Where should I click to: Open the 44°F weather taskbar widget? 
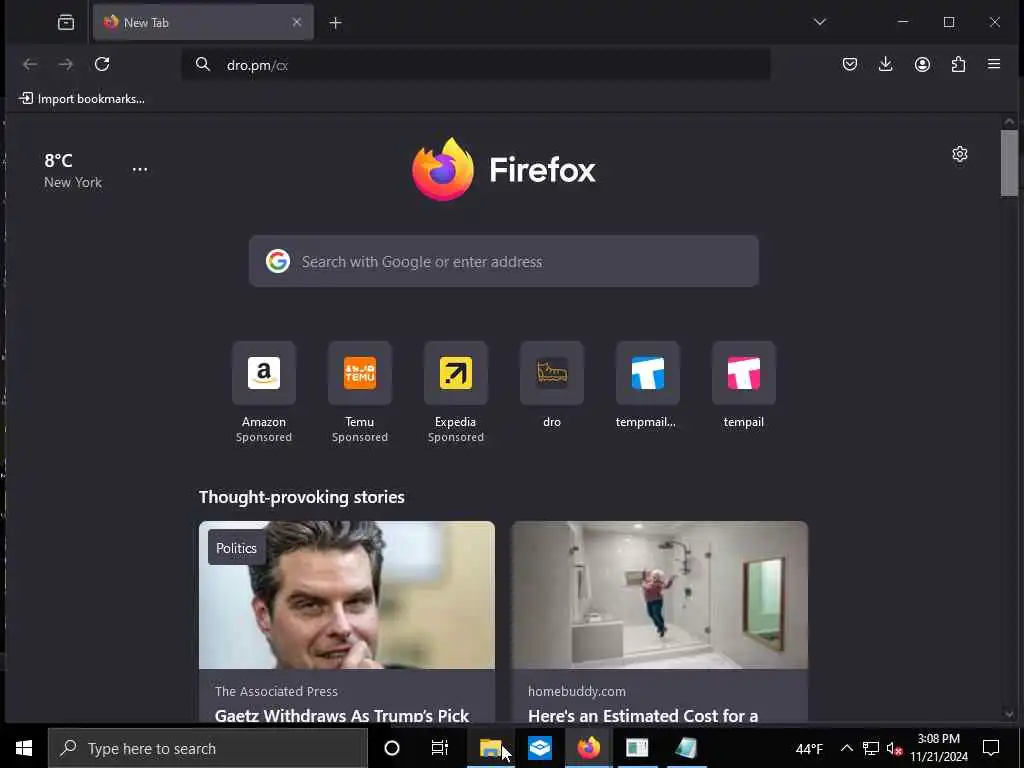(809, 749)
